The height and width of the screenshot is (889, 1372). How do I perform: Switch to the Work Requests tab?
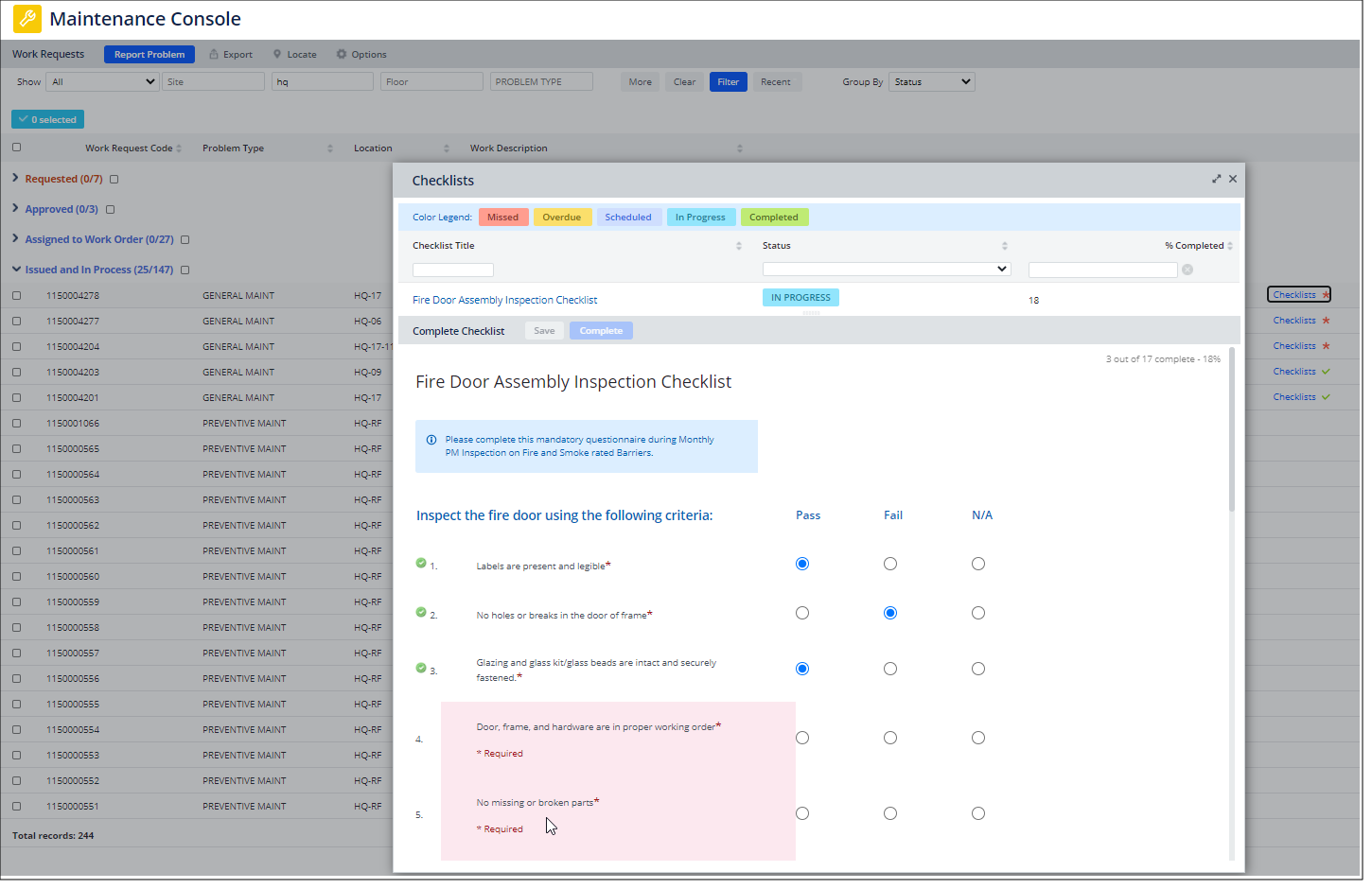[x=48, y=54]
